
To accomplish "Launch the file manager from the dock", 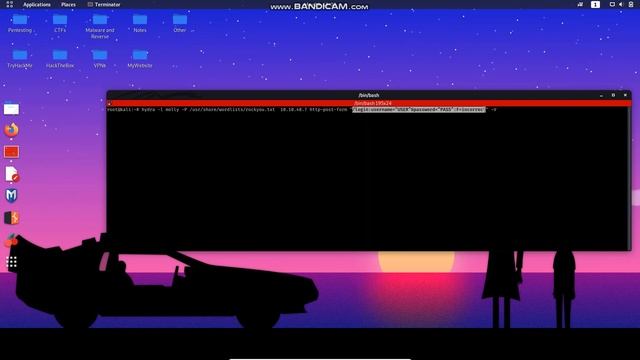I will 11,109.
